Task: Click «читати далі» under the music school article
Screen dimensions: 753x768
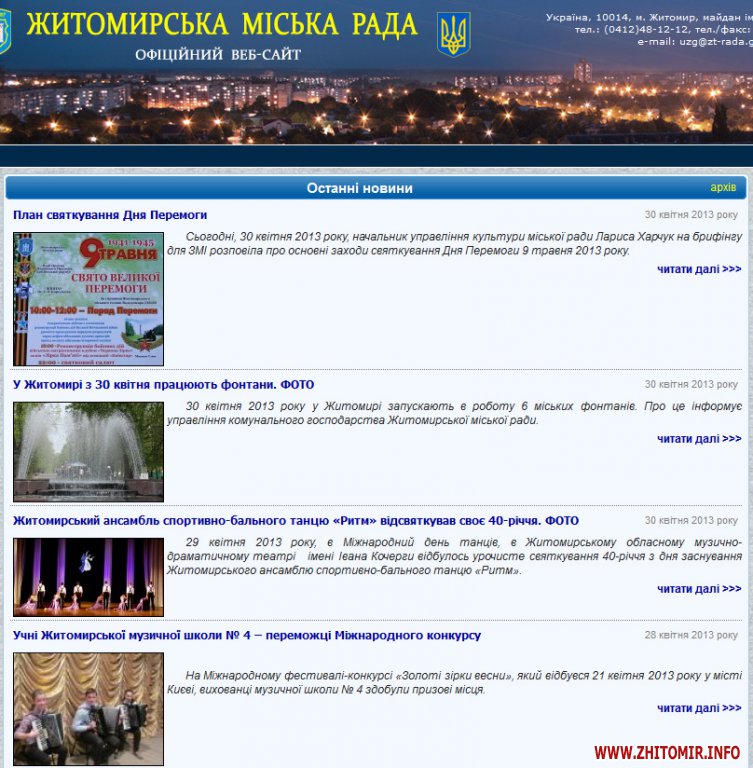Action: tap(699, 708)
